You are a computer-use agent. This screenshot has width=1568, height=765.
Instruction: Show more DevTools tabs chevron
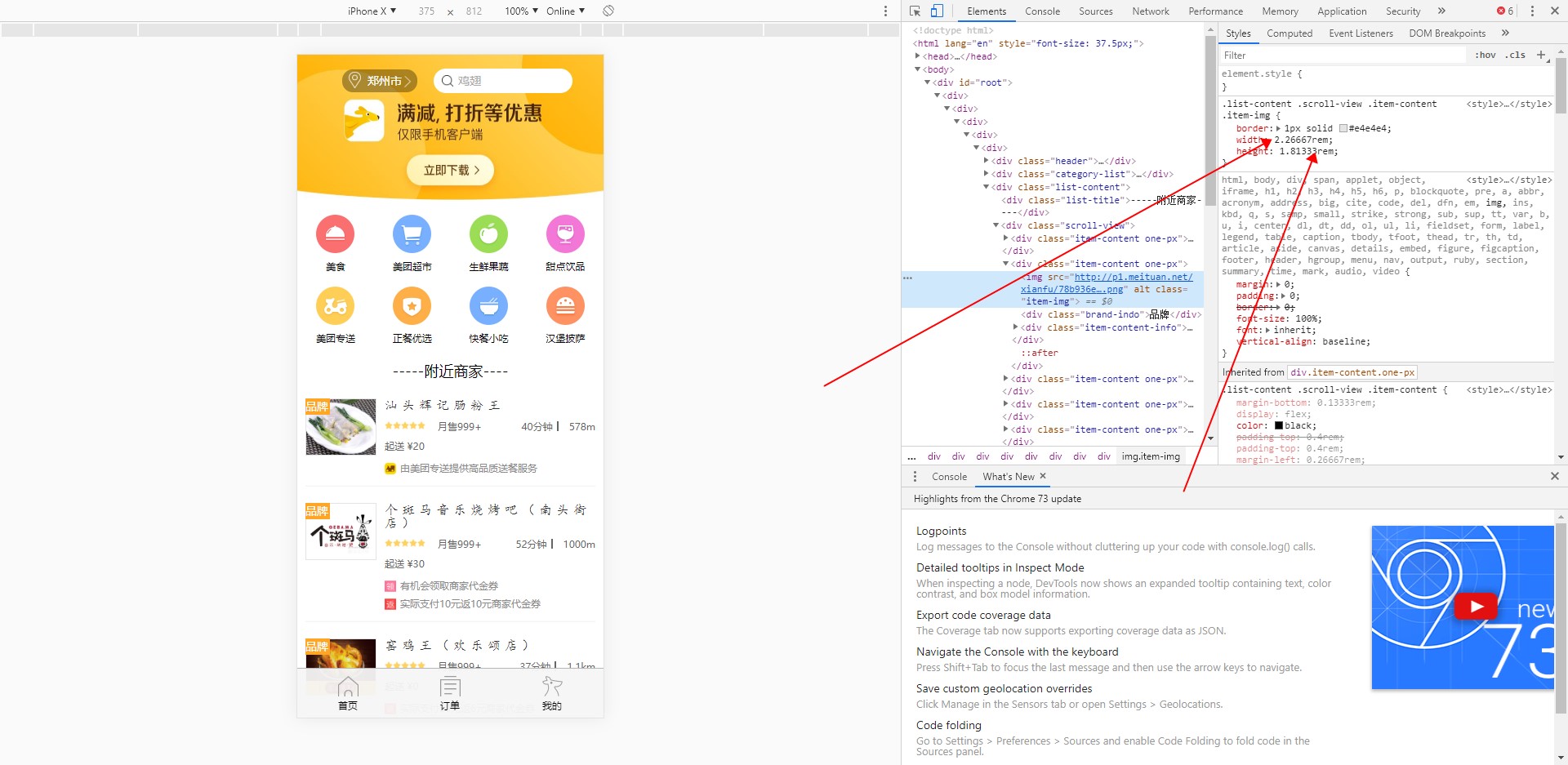pos(1441,11)
